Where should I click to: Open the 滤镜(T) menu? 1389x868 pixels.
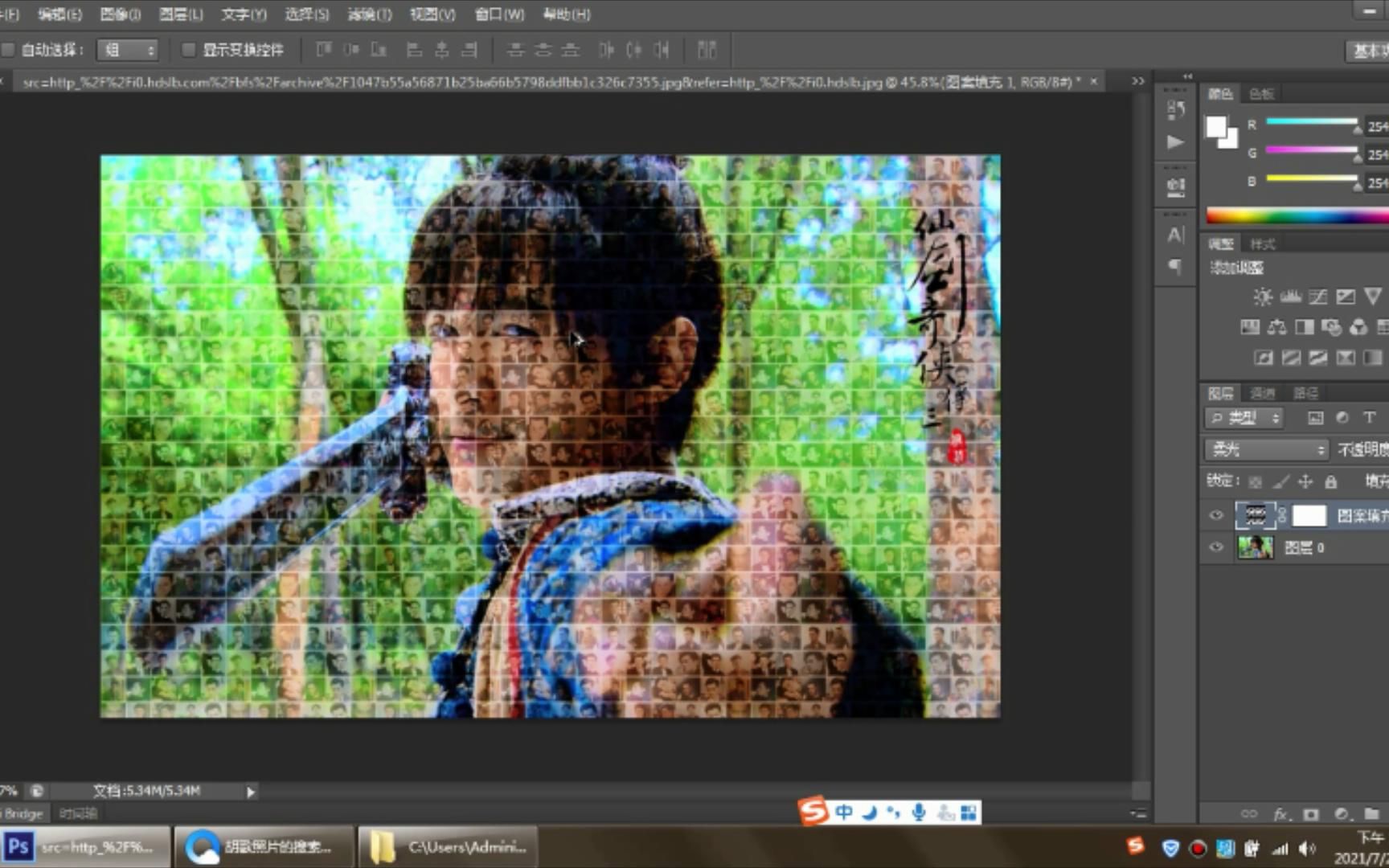click(x=370, y=14)
